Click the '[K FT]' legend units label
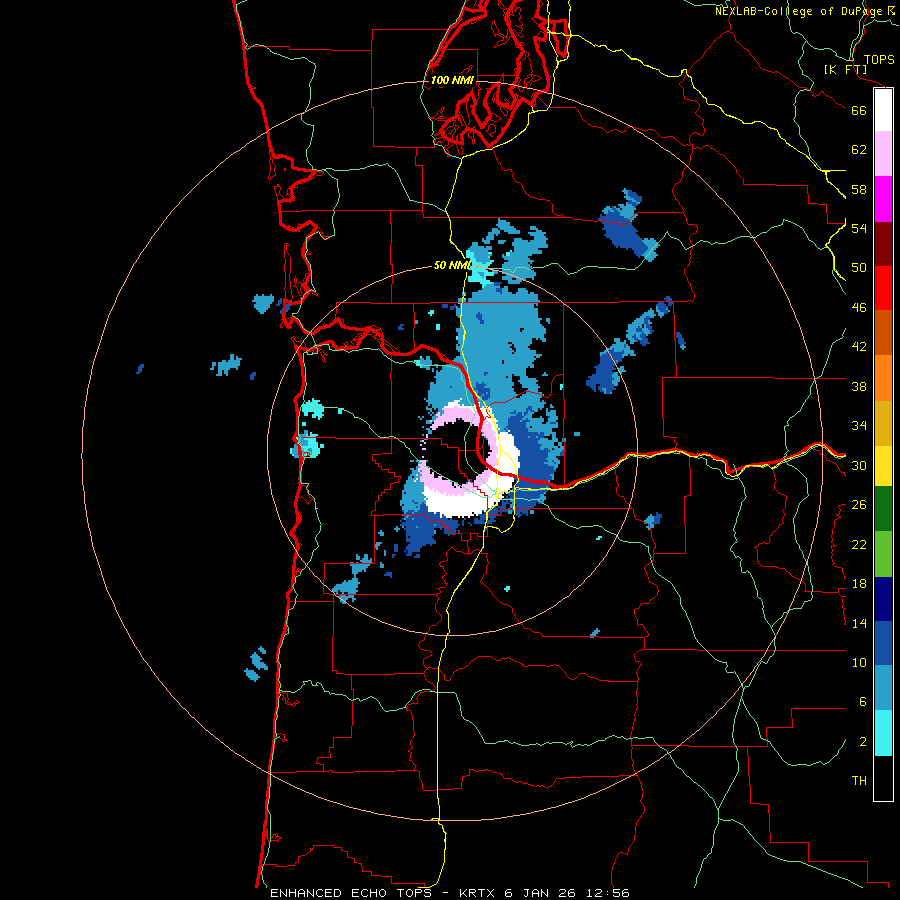This screenshot has height=900, width=900. point(845,70)
